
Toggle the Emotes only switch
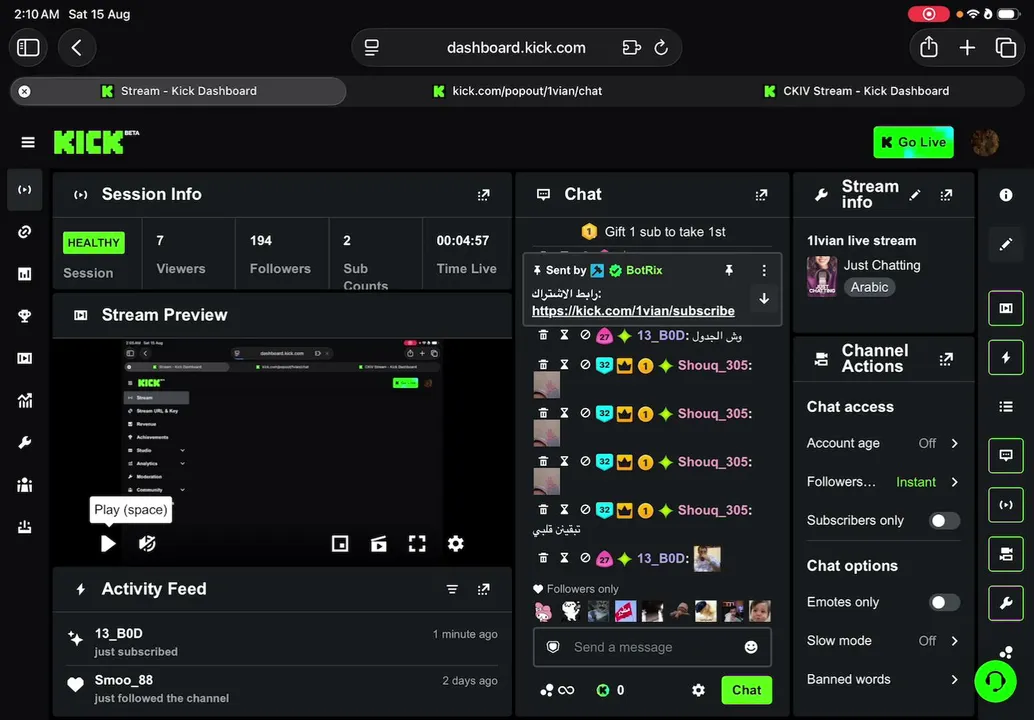(944, 602)
